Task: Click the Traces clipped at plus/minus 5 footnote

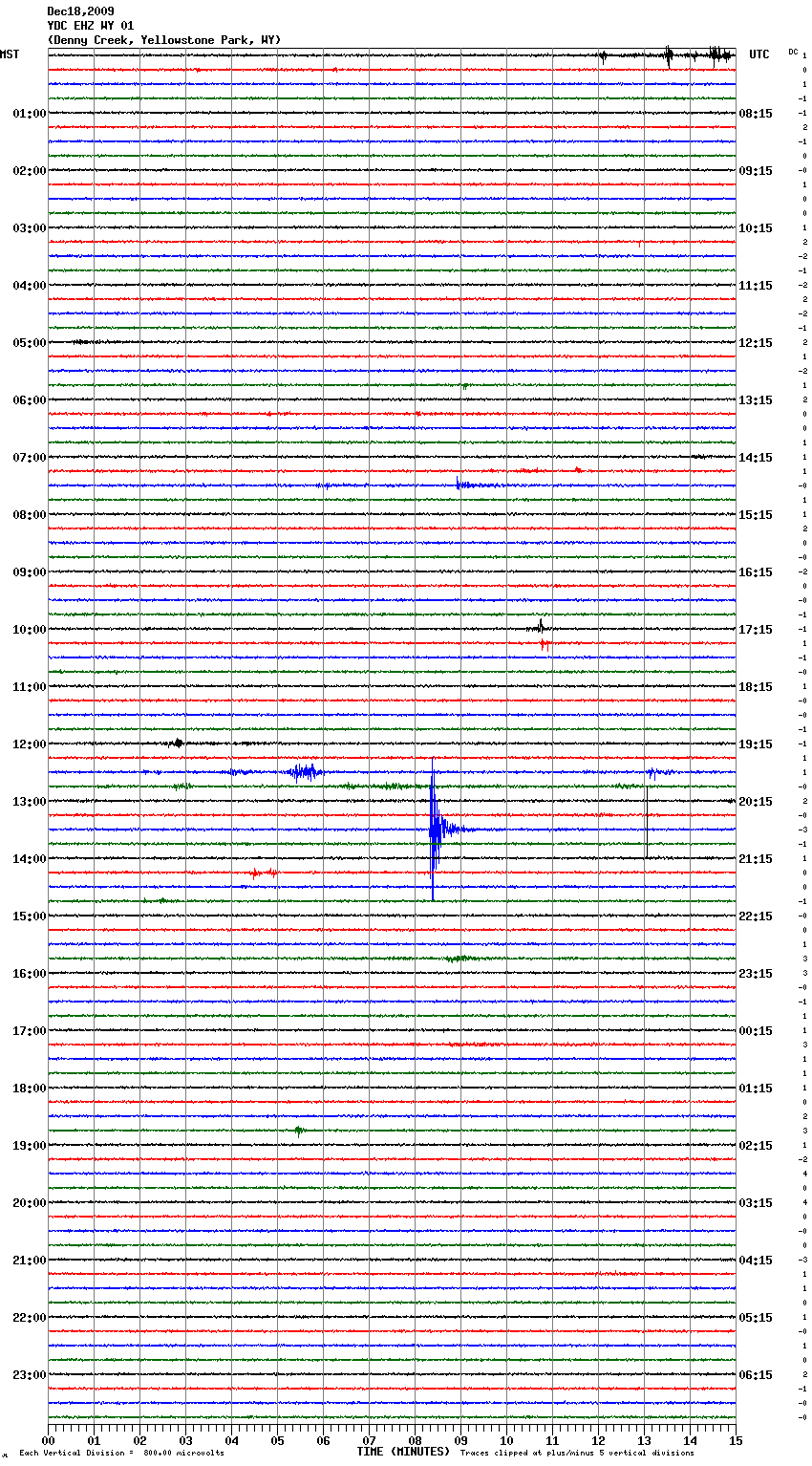Action: (x=578, y=1454)
